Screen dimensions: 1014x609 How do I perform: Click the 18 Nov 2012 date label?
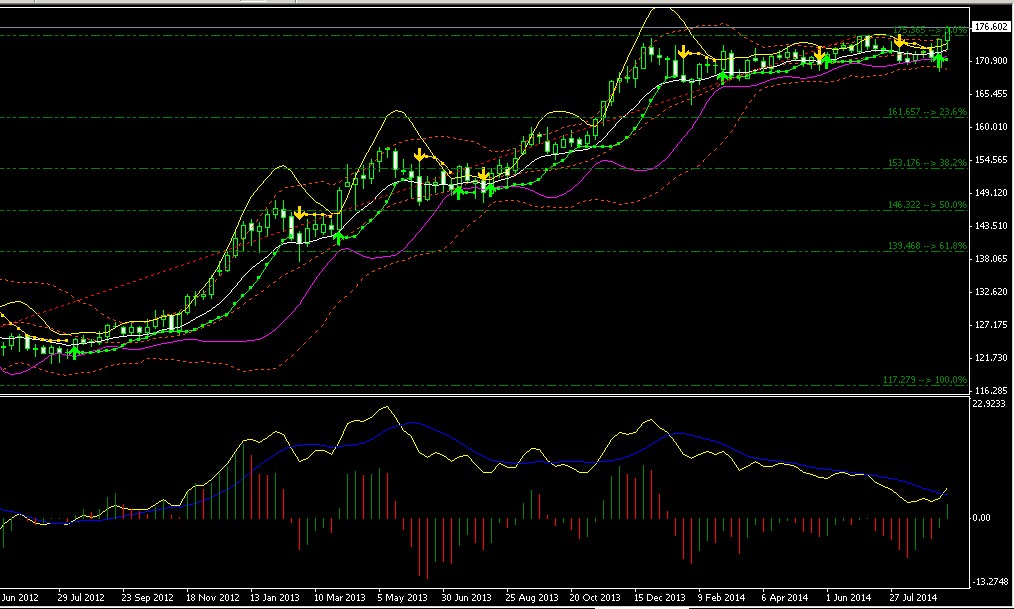[212, 597]
